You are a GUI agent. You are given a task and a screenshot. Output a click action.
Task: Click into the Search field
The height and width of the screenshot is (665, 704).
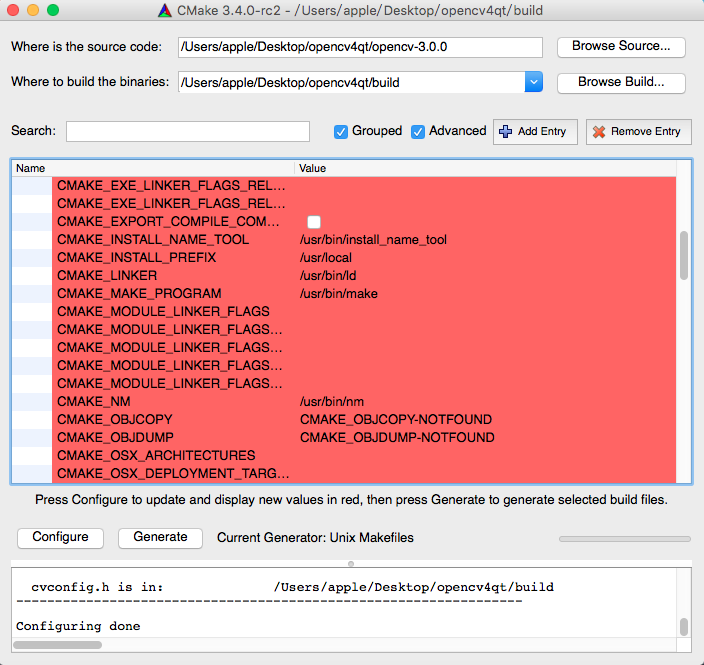[x=188, y=131]
